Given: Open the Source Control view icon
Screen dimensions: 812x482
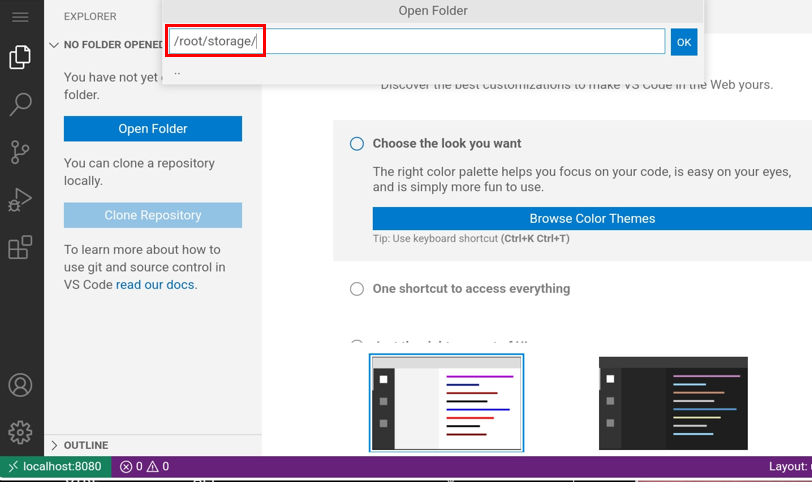Looking at the screenshot, I should 20,152.
